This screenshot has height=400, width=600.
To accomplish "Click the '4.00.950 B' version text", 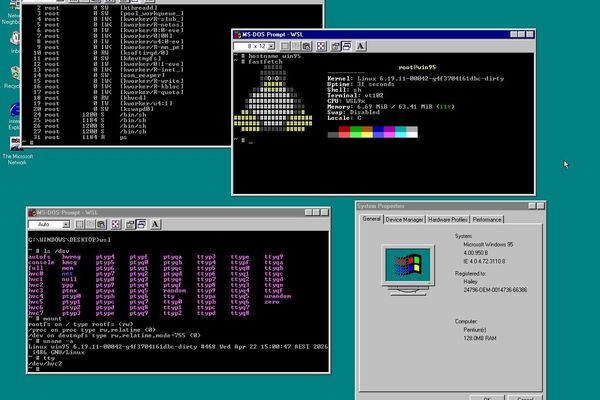I will coord(476,253).
